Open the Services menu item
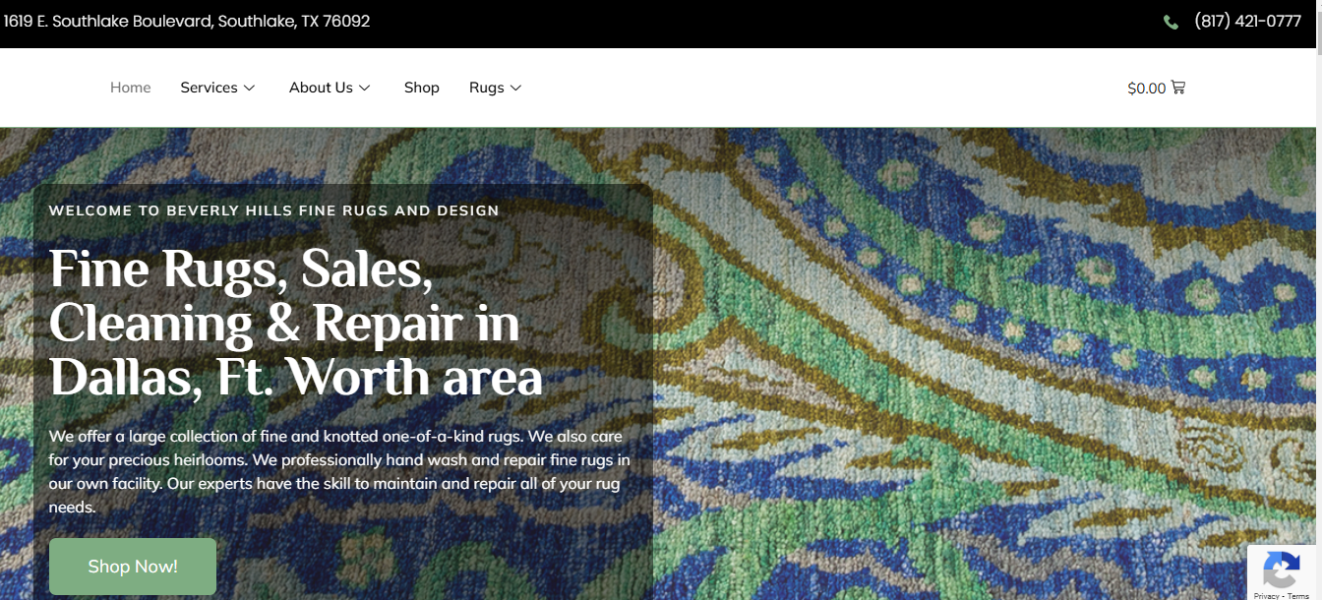Viewport: 1322px width, 600px height. (209, 87)
